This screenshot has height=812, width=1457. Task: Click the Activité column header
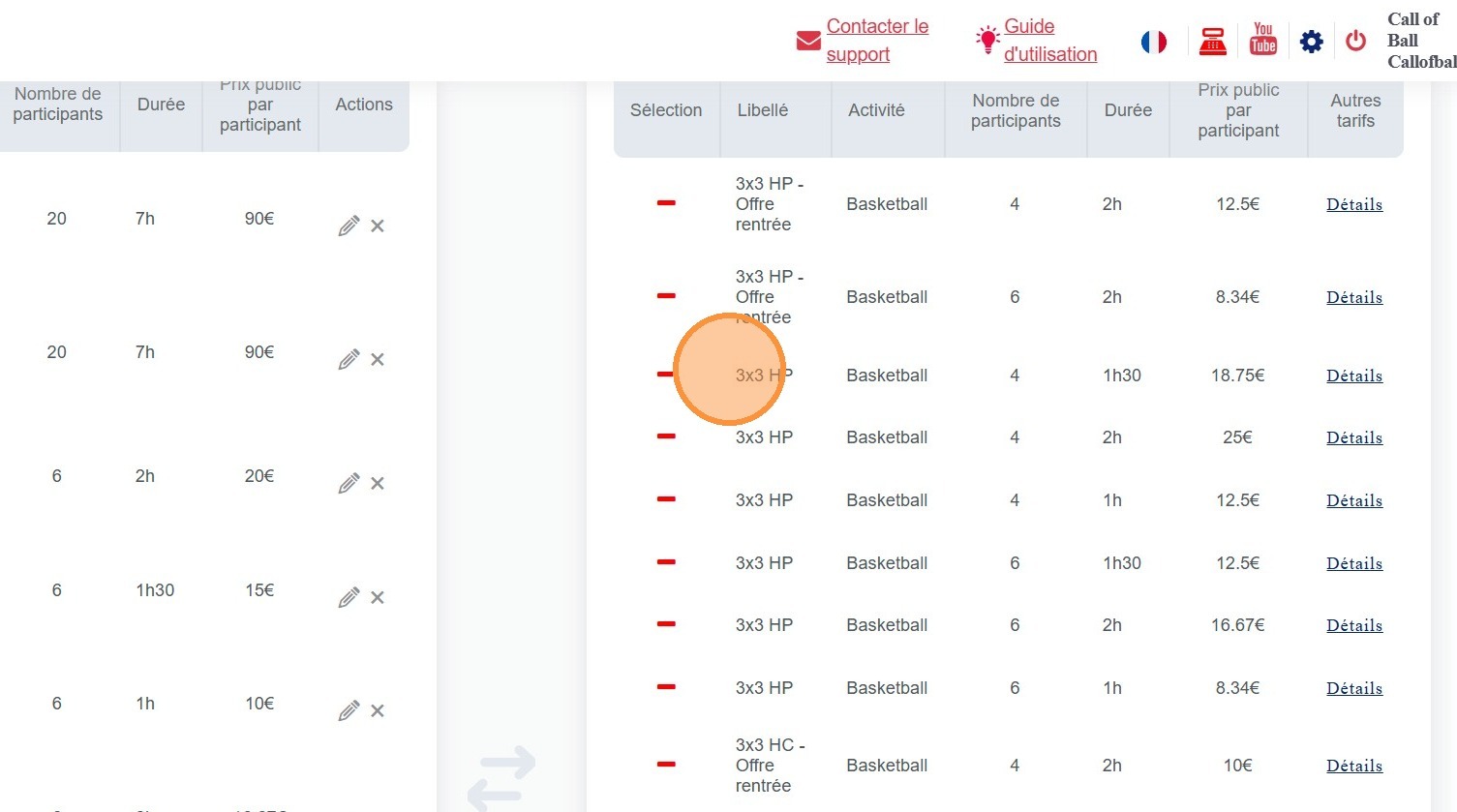tap(876, 110)
